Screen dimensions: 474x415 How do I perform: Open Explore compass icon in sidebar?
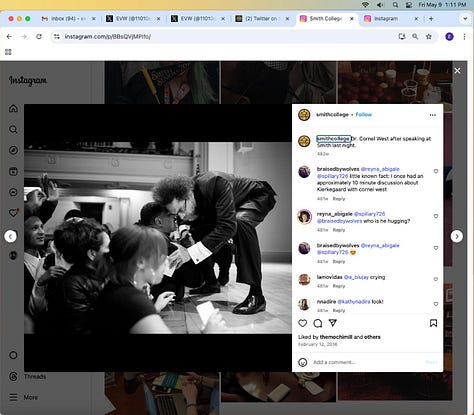click(x=13, y=150)
